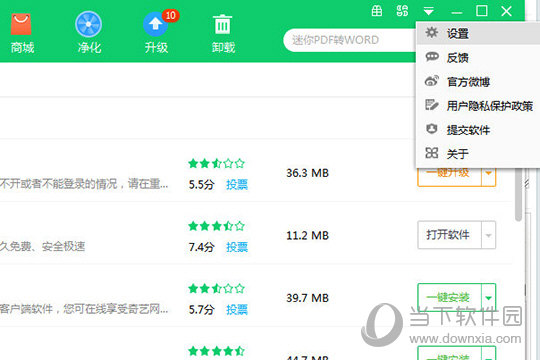The height and width of the screenshot is (360, 540).
Task: Click the 反馈 speech bubble icon
Action: 432,56
